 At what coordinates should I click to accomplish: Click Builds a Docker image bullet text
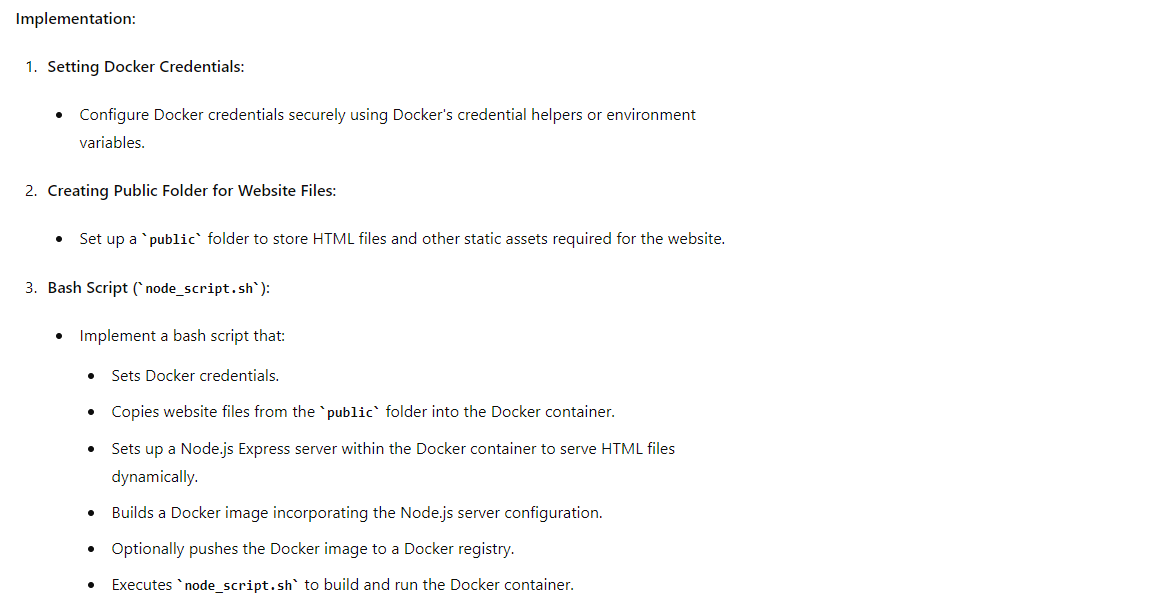pos(357,512)
